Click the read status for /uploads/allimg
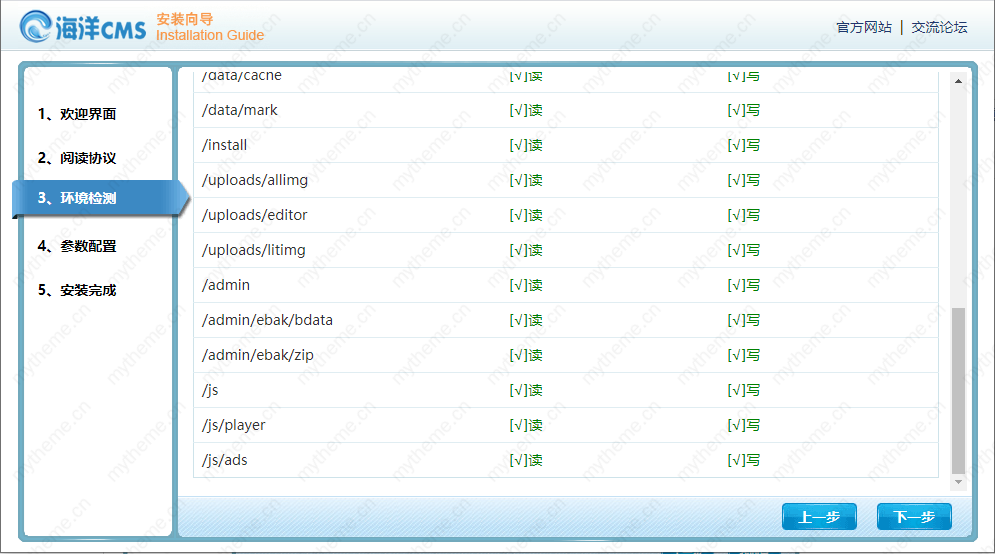The width and height of the screenshot is (995, 554). 526,180
